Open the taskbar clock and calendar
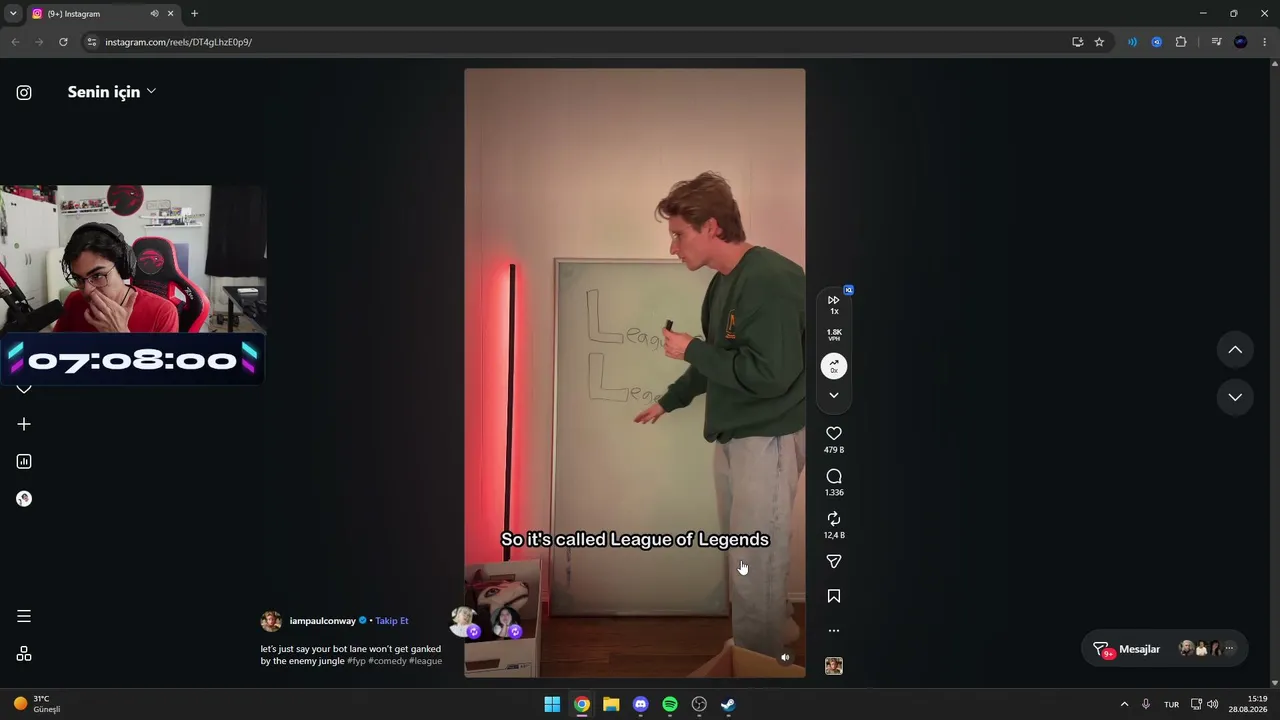1280x720 pixels. 1250,704
